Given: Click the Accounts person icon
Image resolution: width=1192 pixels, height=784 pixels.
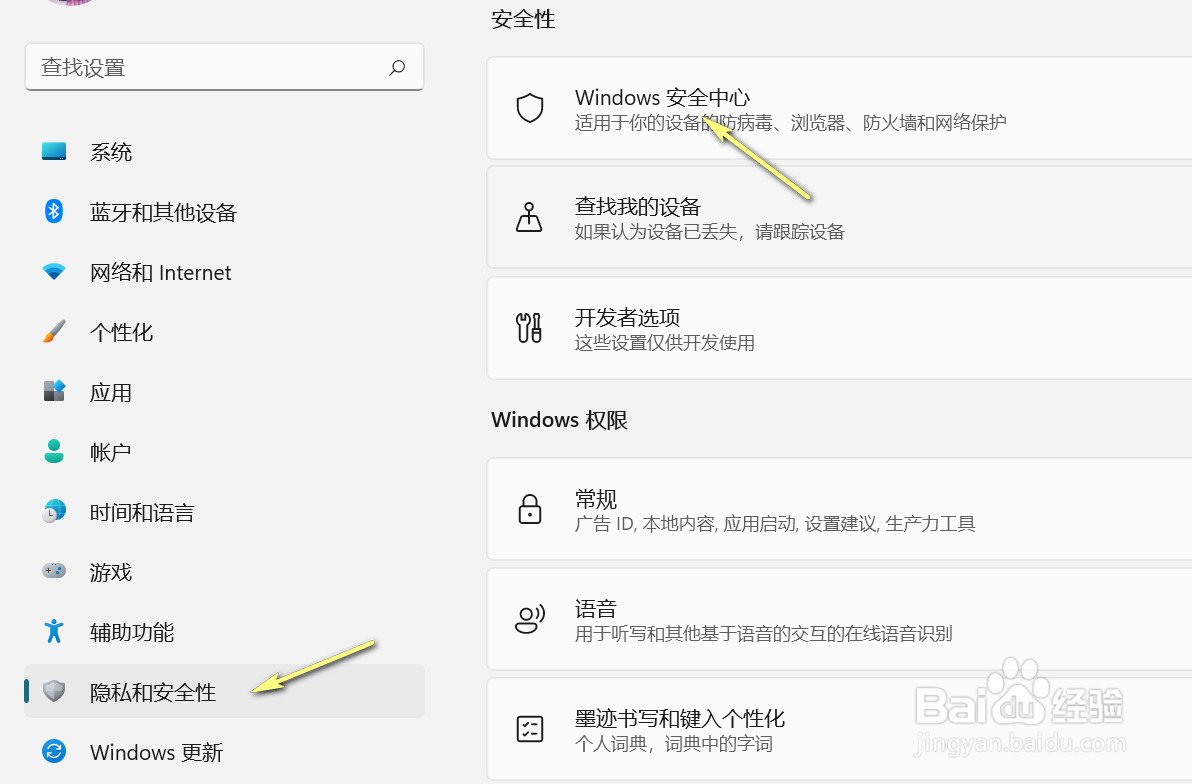Looking at the screenshot, I should point(54,451).
